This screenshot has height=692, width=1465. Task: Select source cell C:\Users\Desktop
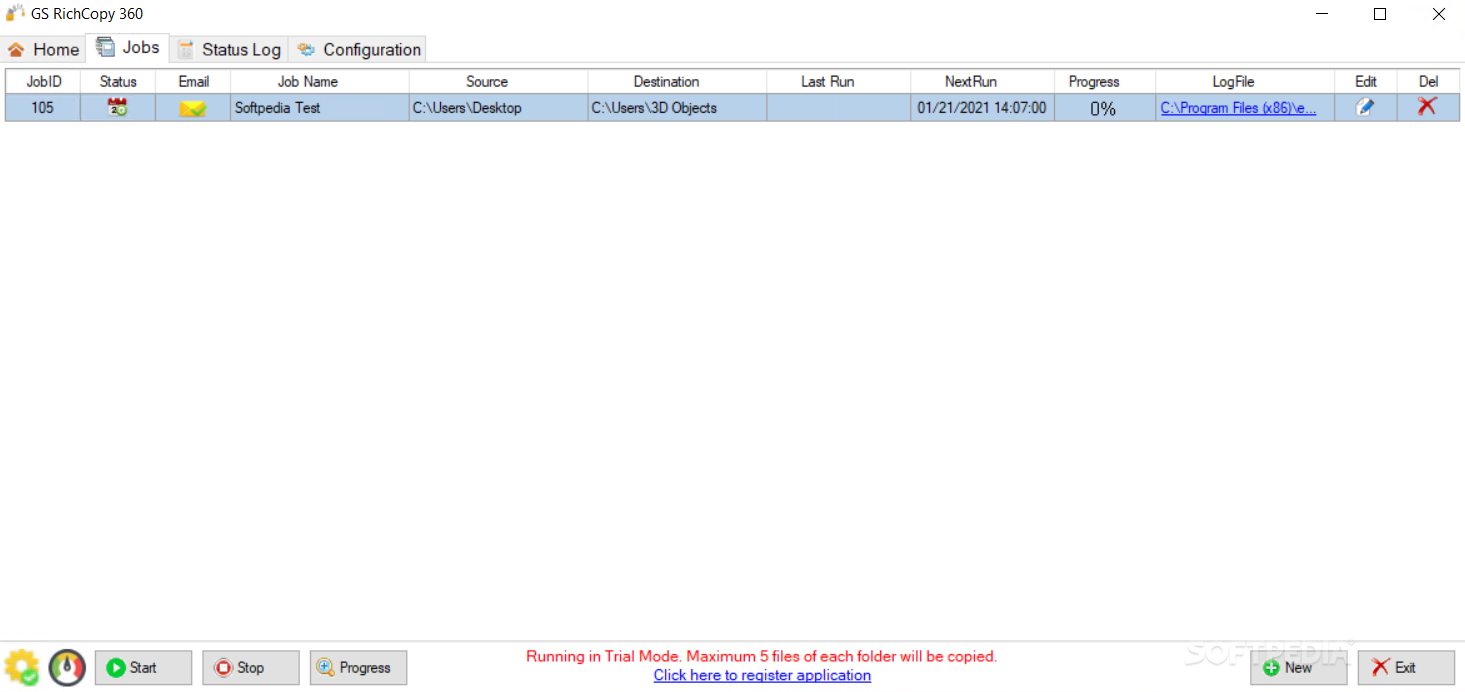pyautogui.click(x=498, y=108)
